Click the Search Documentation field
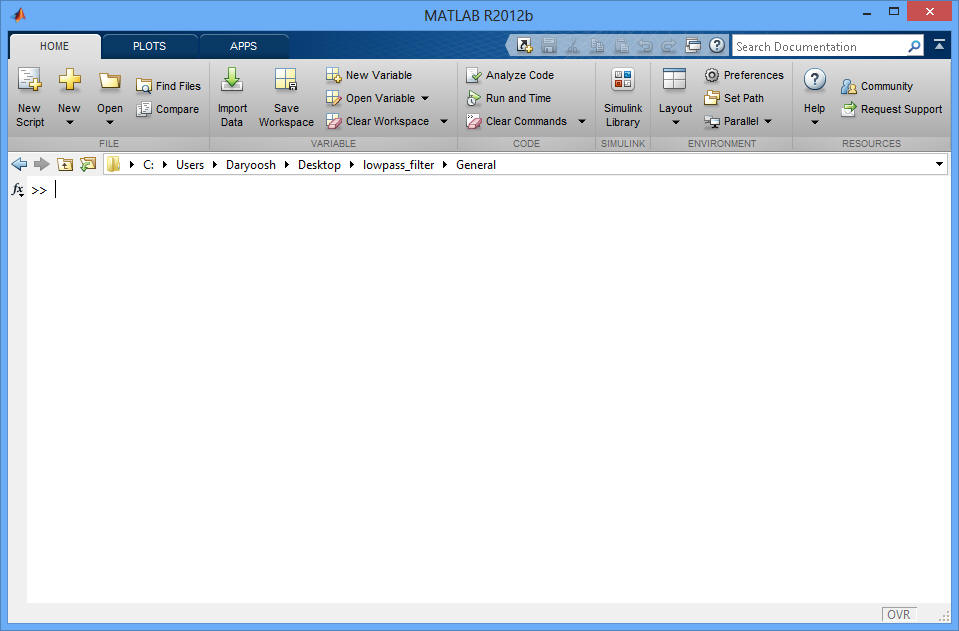 tap(820, 46)
